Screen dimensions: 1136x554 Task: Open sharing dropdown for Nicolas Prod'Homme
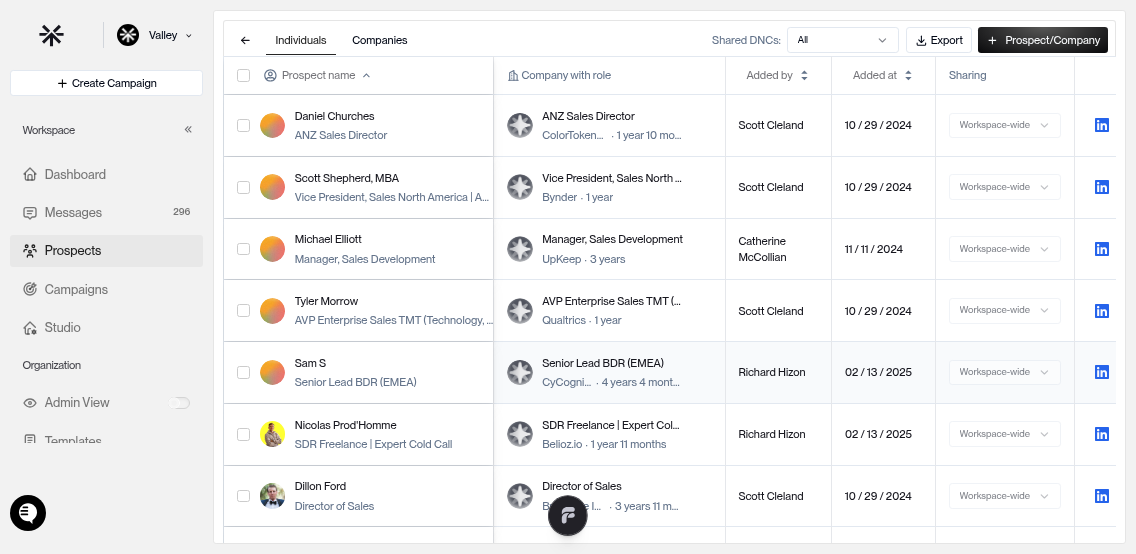coord(1004,434)
